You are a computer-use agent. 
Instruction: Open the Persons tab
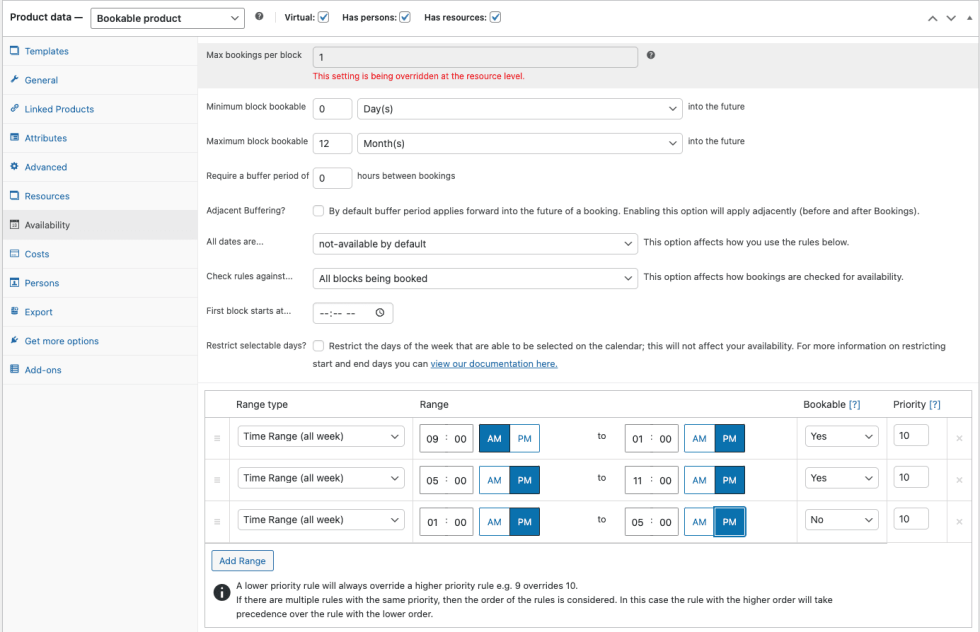(42, 283)
